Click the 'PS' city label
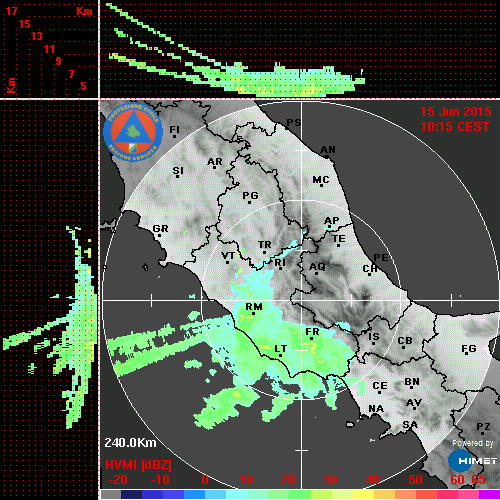 [294, 123]
